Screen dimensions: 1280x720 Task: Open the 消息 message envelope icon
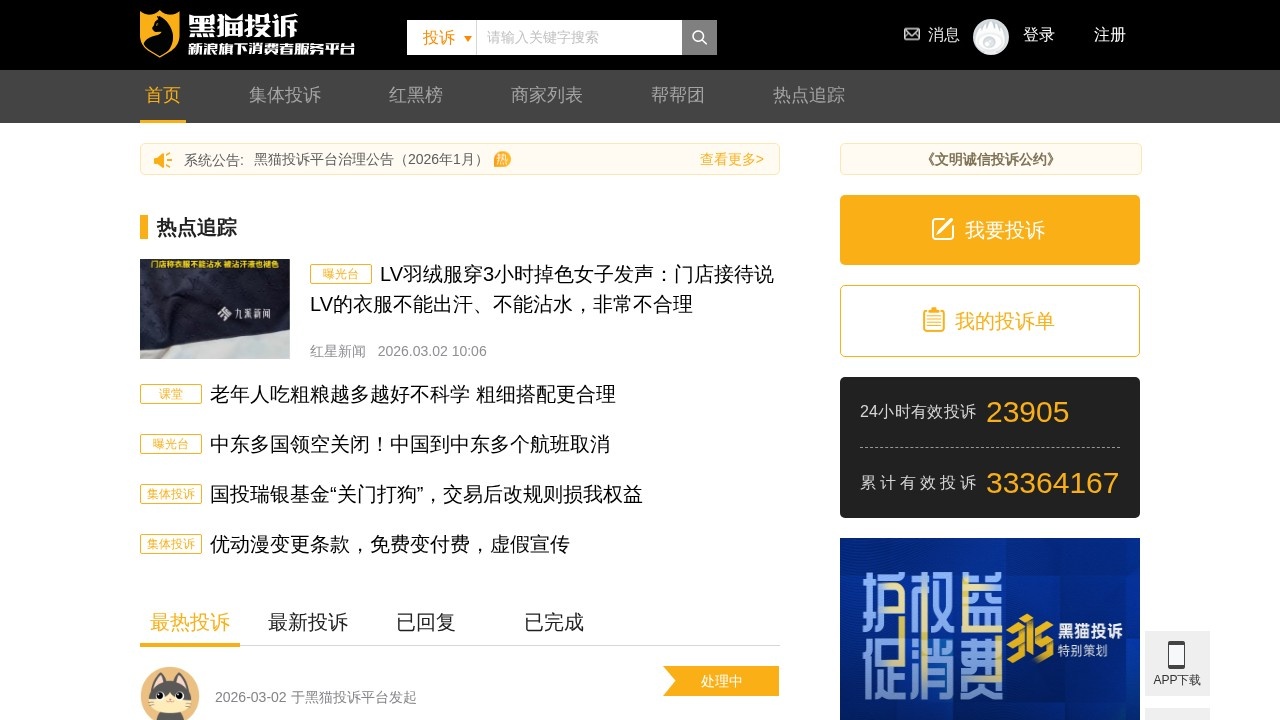coord(911,34)
